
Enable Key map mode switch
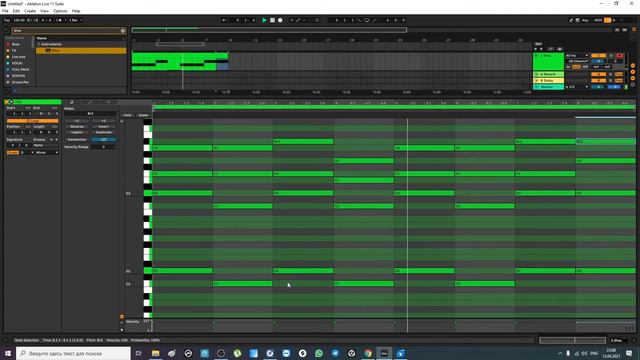[585, 20]
